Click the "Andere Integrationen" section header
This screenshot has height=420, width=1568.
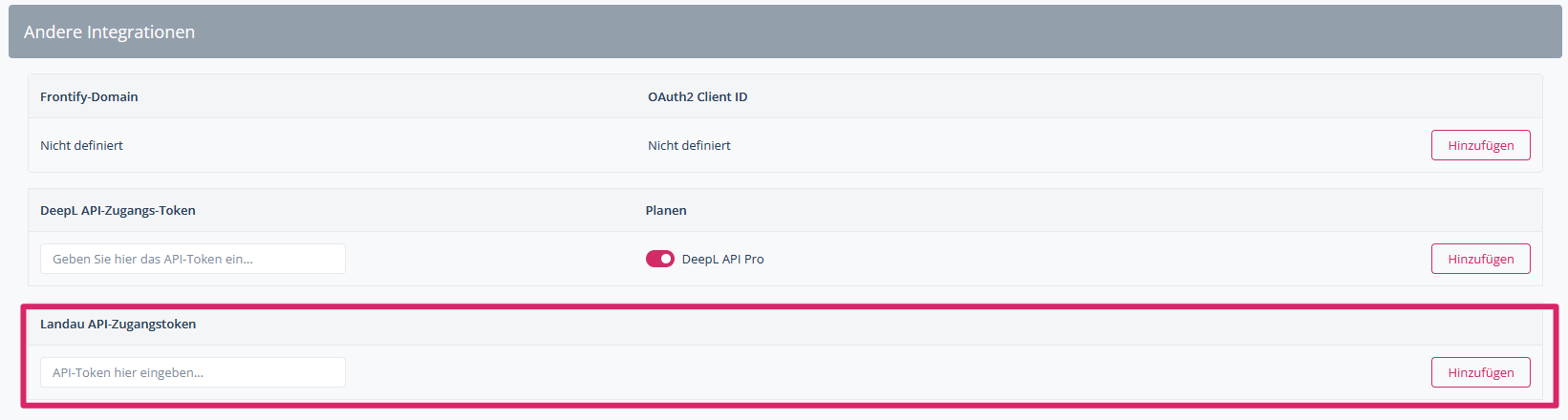tap(109, 31)
